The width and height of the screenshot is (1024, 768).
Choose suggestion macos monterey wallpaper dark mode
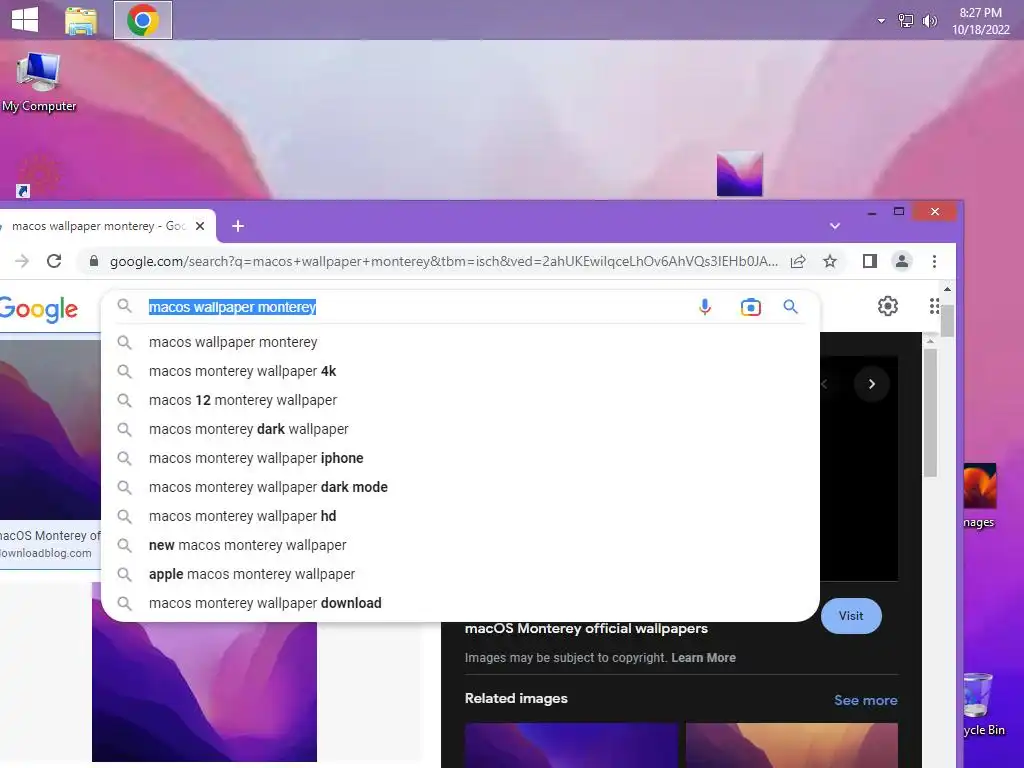[x=460, y=487]
